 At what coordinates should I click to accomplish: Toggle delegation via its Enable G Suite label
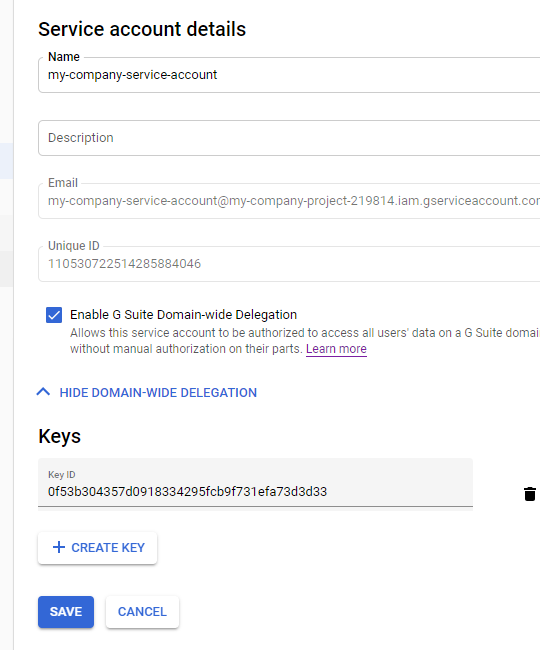pyautogui.click(x=183, y=315)
